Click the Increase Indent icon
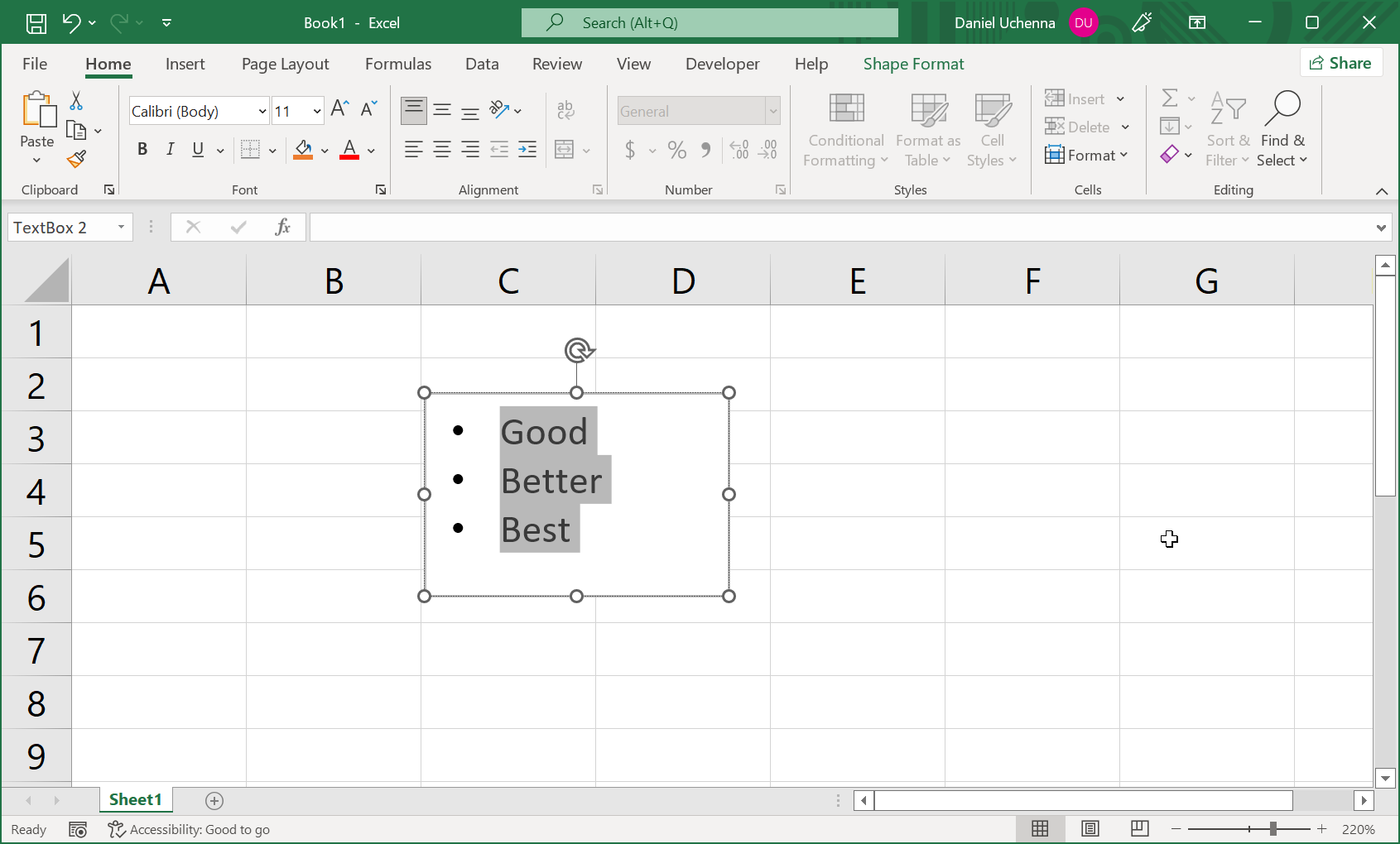This screenshot has height=844, width=1400. point(527,150)
